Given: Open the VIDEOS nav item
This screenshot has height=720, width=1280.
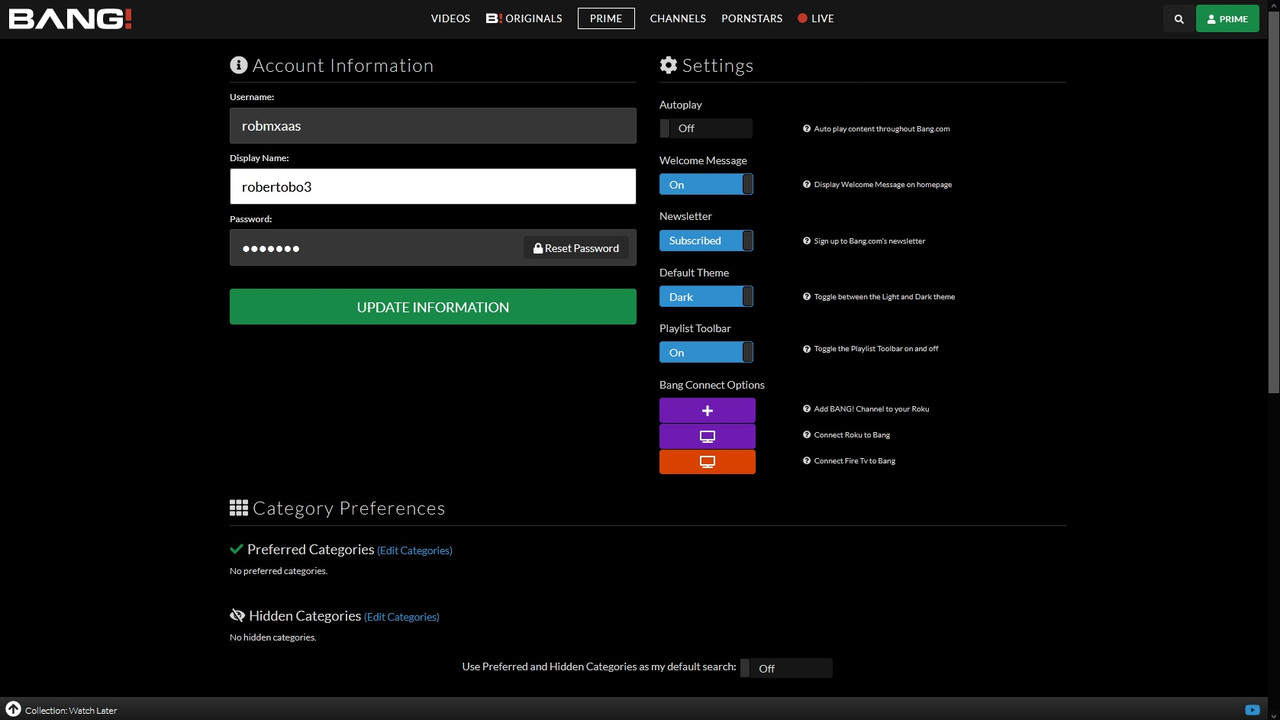Looking at the screenshot, I should pyautogui.click(x=450, y=19).
